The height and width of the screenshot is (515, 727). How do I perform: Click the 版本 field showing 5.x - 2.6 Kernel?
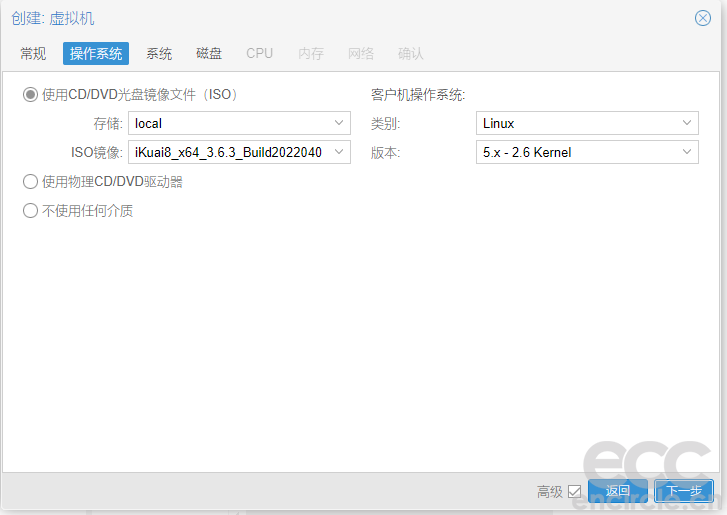[x=575, y=152]
